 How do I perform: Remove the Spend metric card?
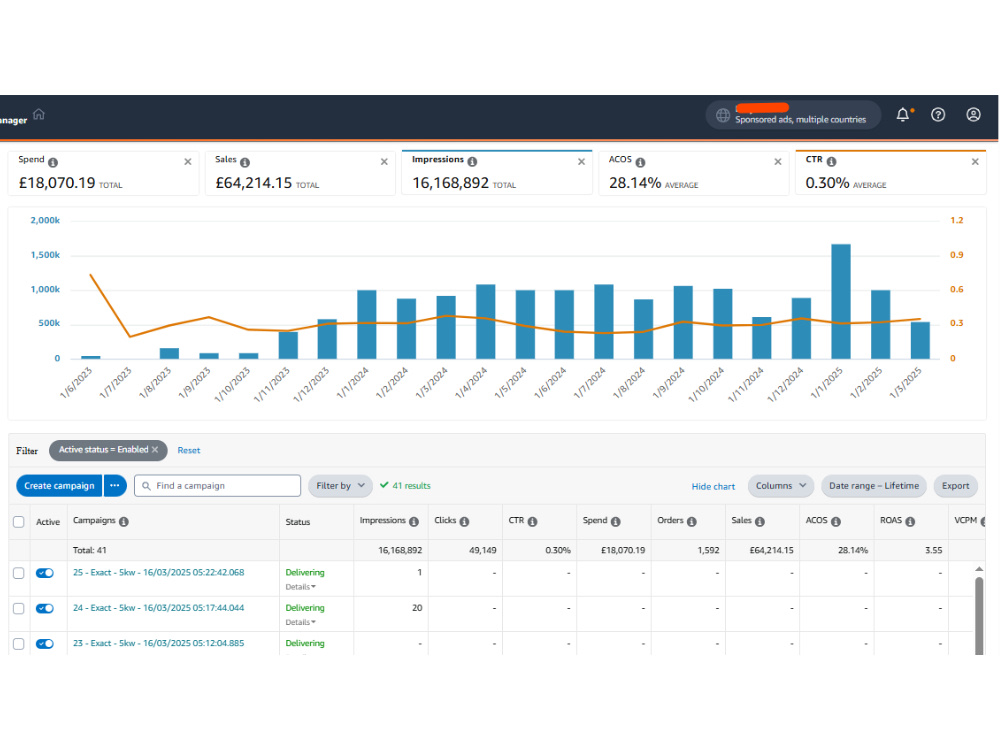pos(188,162)
